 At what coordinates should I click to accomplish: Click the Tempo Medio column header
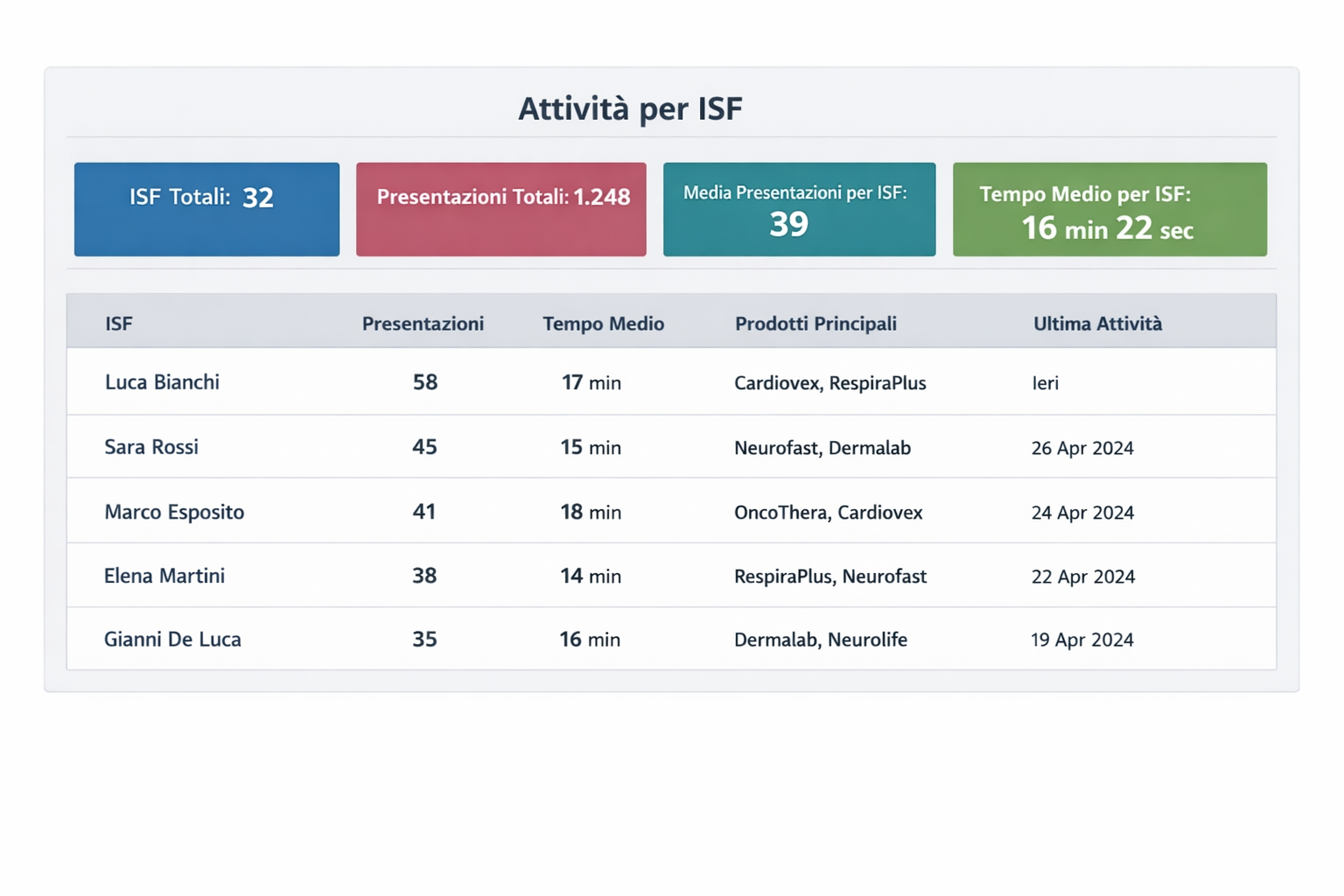pos(603,324)
